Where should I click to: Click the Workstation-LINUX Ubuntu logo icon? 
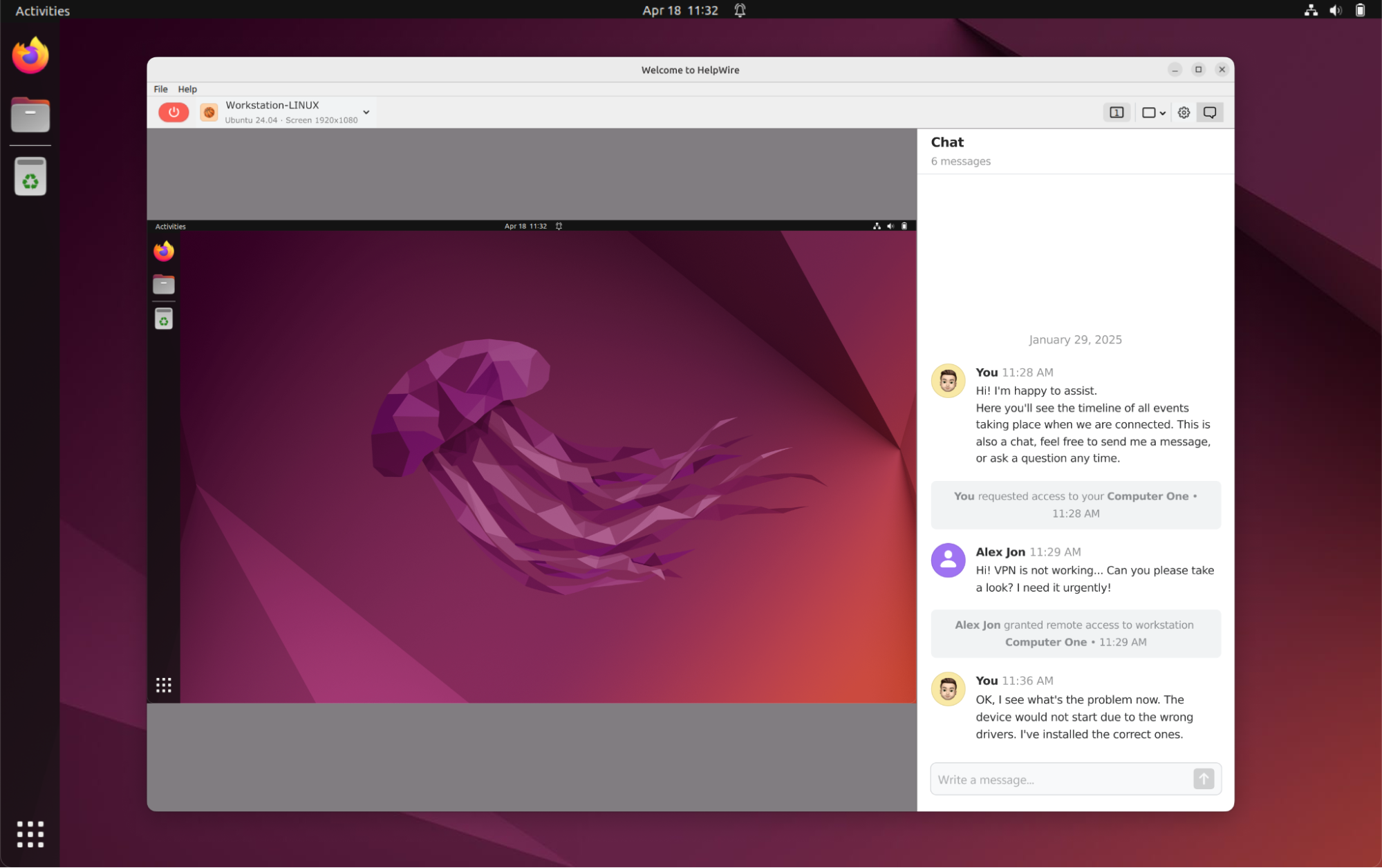(x=209, y=112)
